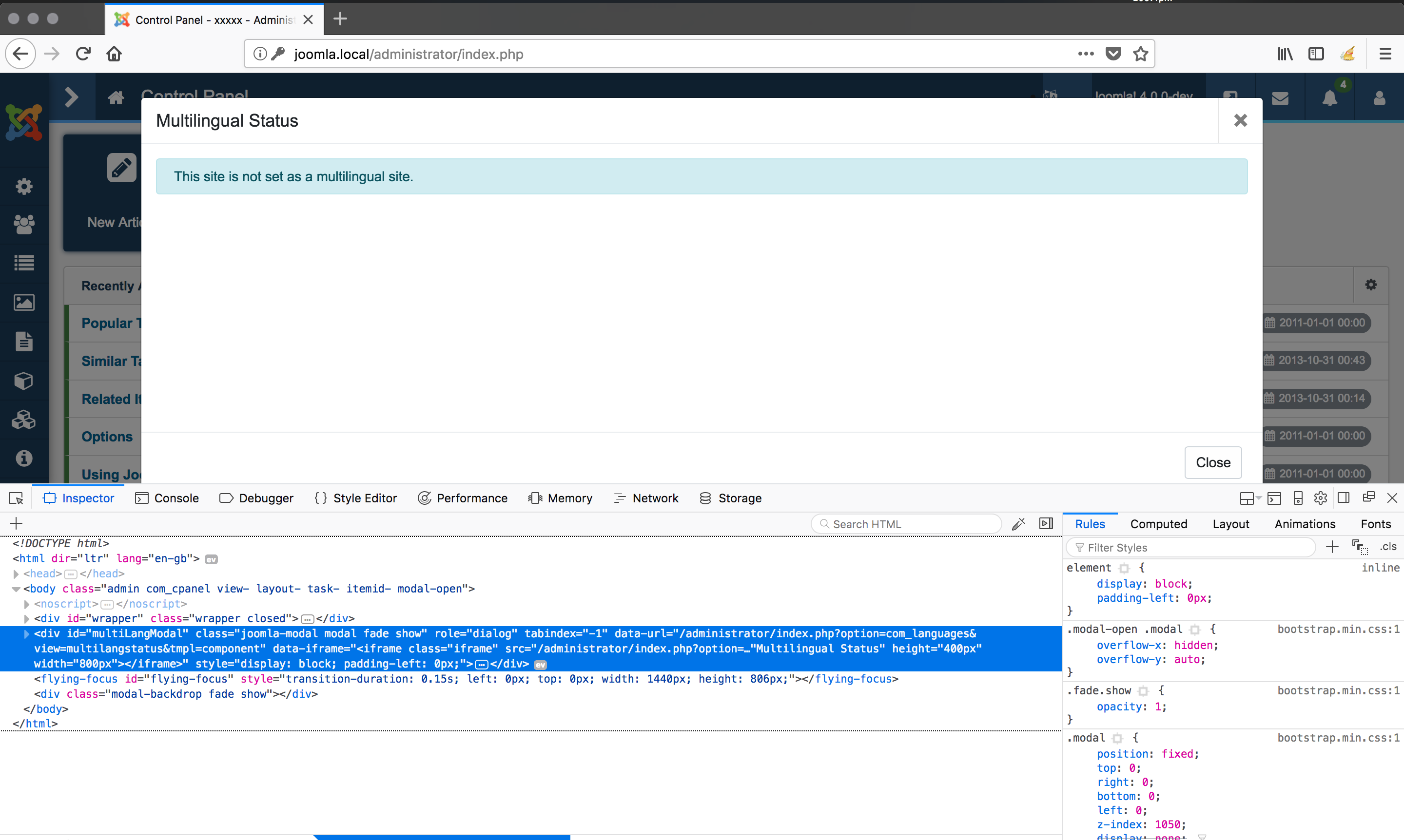Go back to previous page
Image resolution: width=1404 pixels, height=840 pixels.
pyautogui.click(x=20, y=54)
